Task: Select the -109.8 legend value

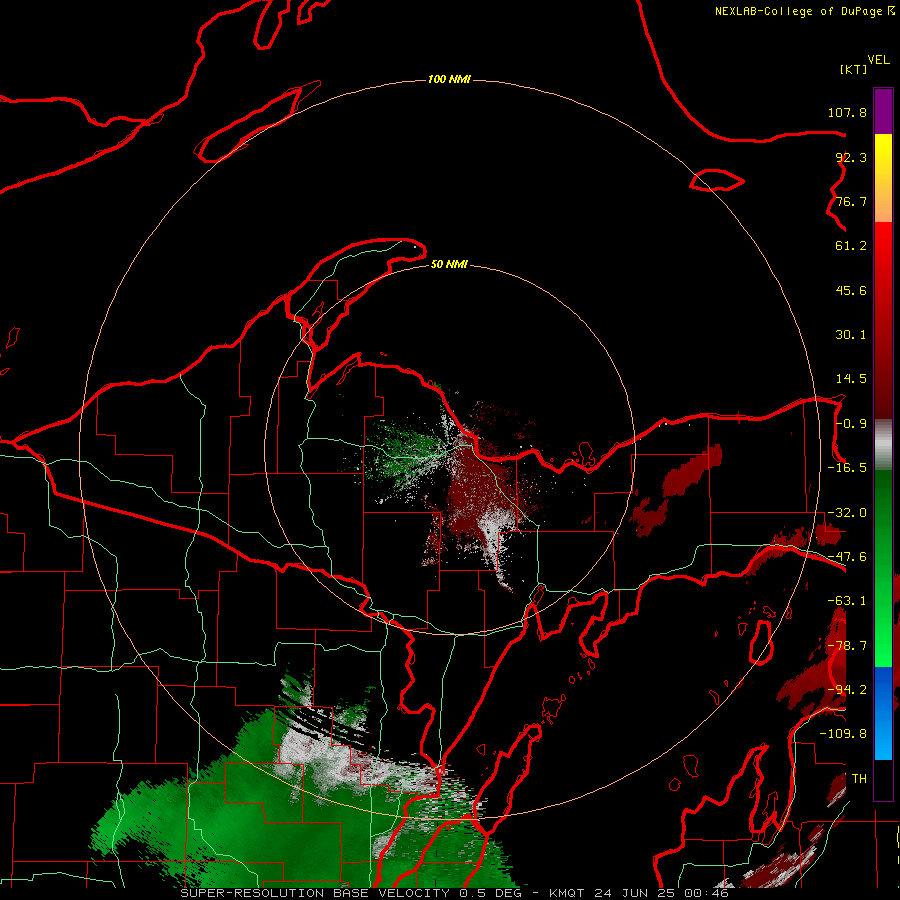Action: [x=843, y=734]
